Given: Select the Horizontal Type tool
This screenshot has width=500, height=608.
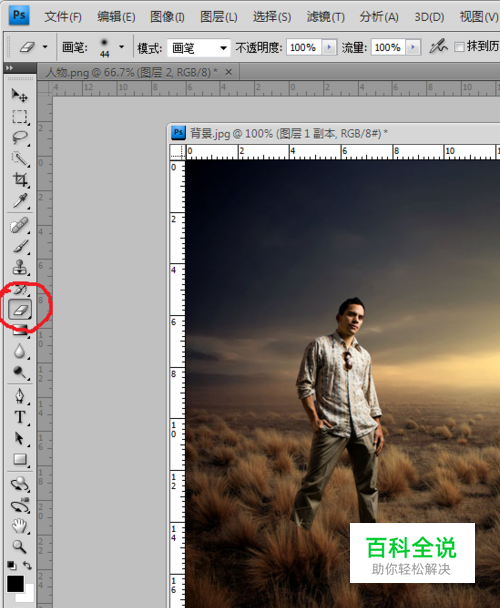Looking at the screenshot, I should point(19,417).
